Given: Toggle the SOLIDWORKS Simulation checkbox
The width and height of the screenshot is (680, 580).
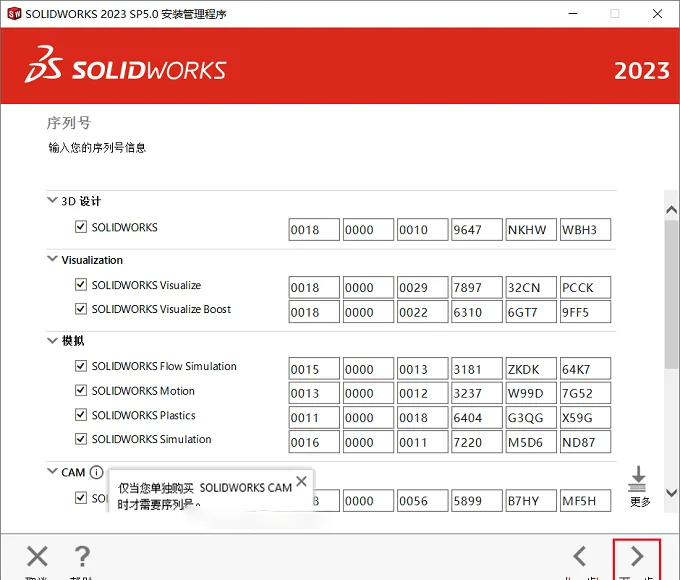Looking at the screenshot, I should pyautogui.click(x=81, y=439).
